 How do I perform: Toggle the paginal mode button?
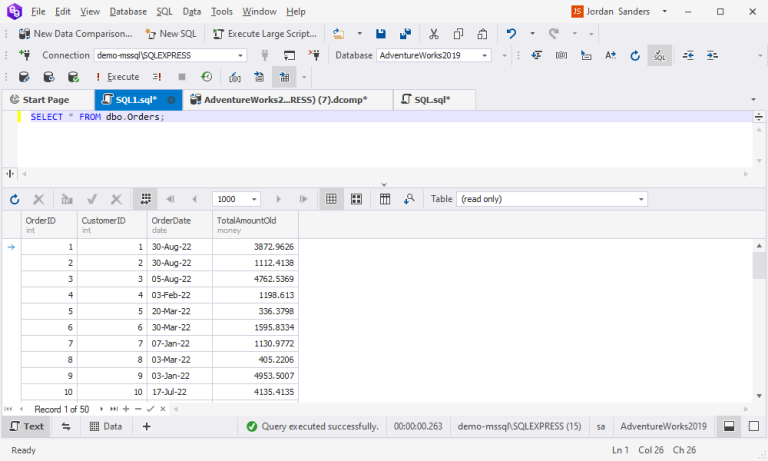click(x=145, y=199)
